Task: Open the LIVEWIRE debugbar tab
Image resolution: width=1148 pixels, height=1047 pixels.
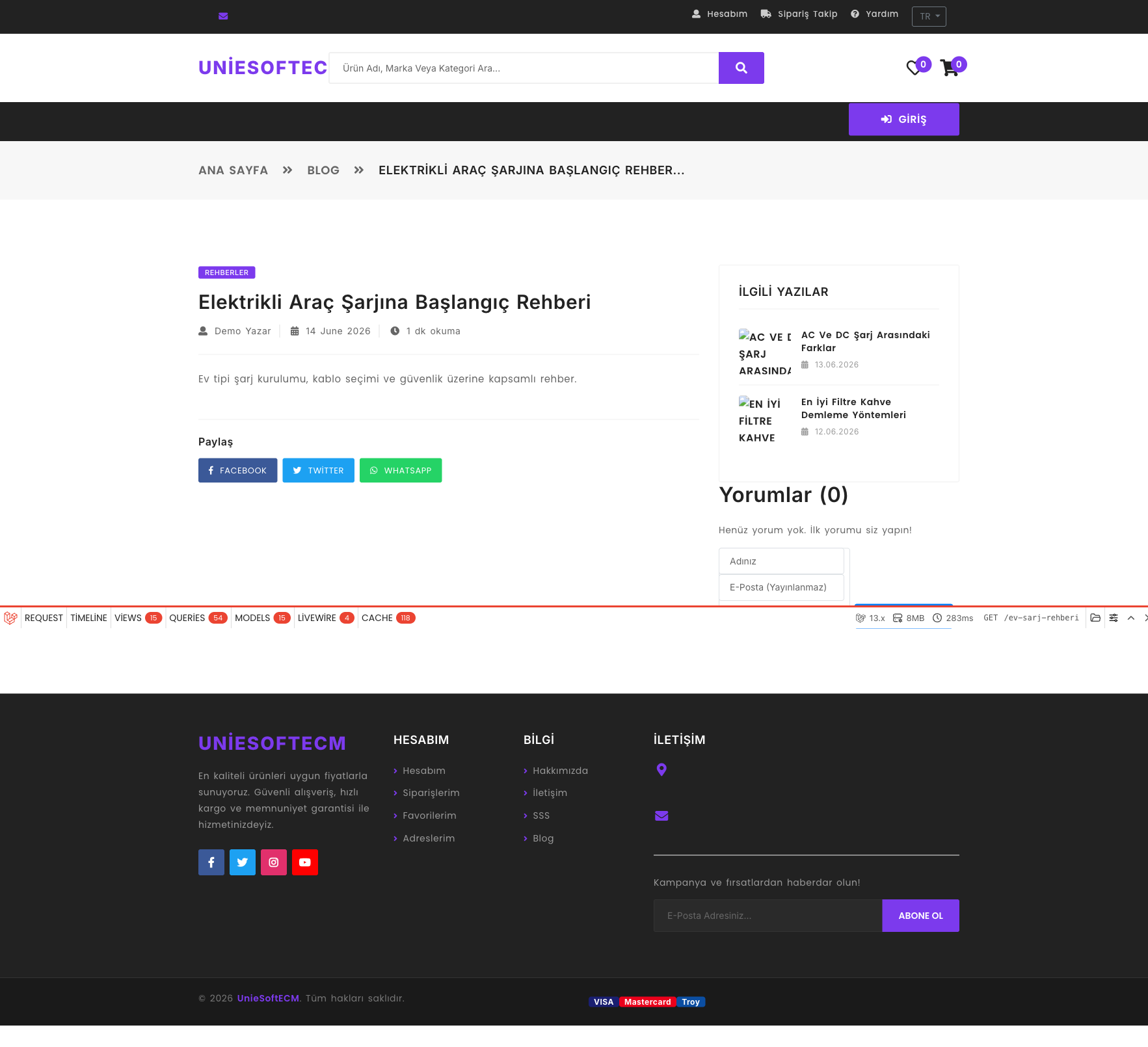Action: 326,618
